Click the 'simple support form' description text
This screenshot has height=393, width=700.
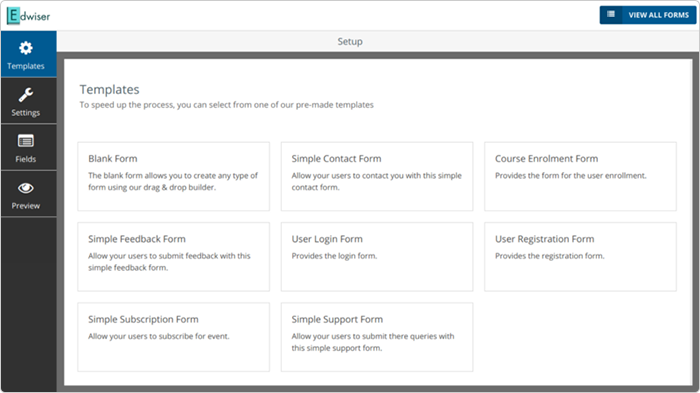[373, 342]
